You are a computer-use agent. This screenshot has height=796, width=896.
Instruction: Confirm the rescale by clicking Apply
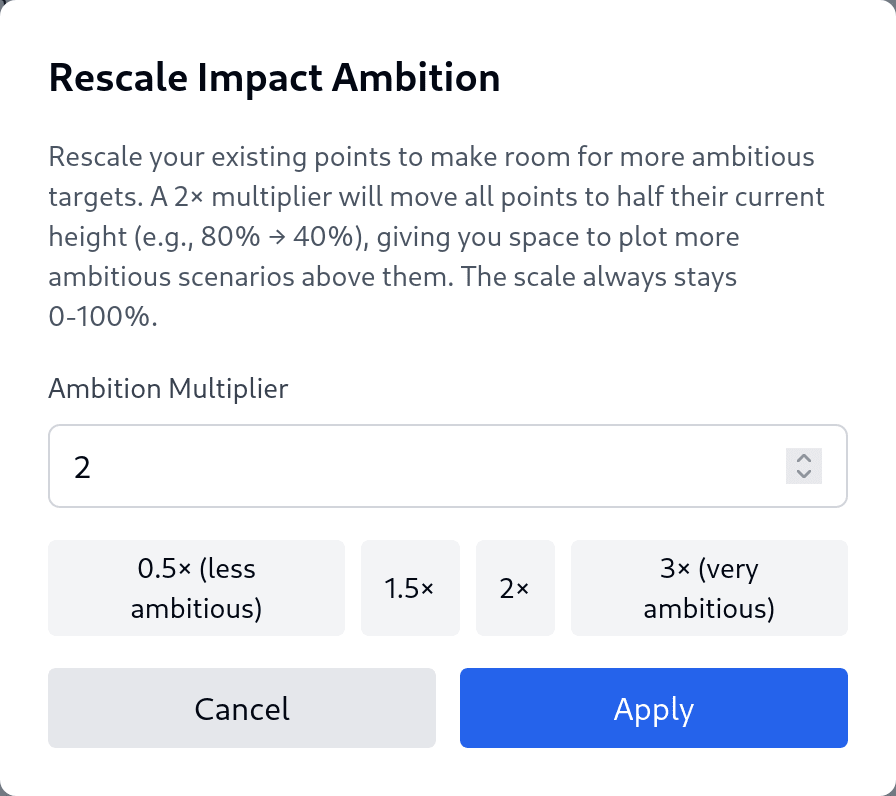654,708
